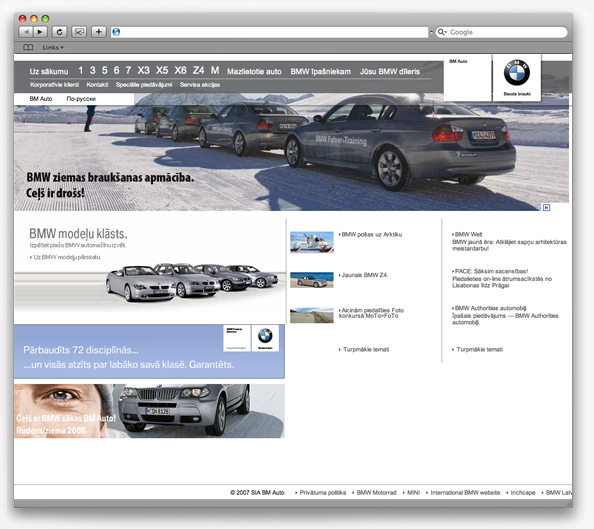594x529 pixels.
Task: Click the Pārbaudīts 72 disciplīnās banner
Action: tap(149, 351)
